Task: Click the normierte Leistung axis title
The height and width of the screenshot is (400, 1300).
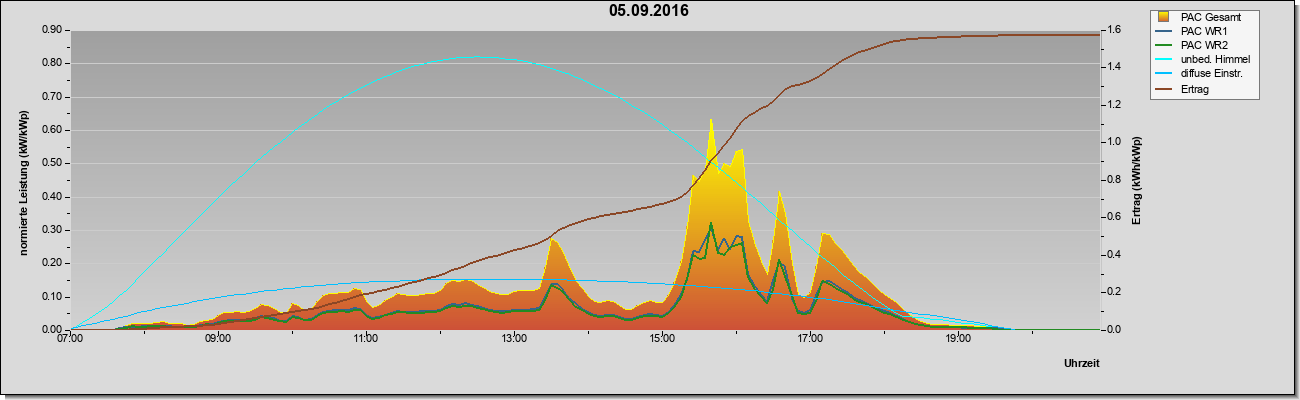Action: click(x=23, y=183)
